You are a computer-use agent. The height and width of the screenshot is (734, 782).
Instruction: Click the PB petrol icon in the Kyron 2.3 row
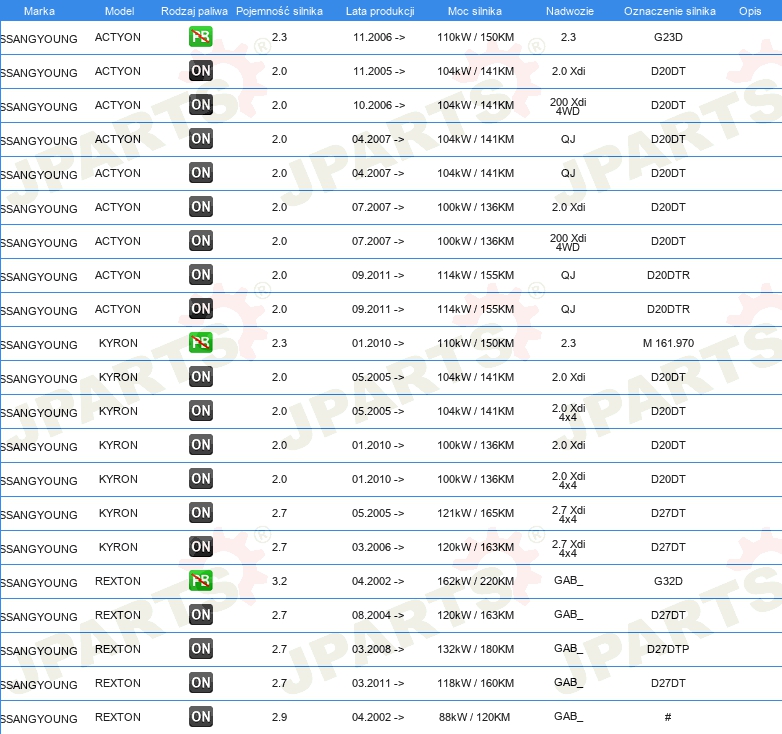tap(201, 343)
